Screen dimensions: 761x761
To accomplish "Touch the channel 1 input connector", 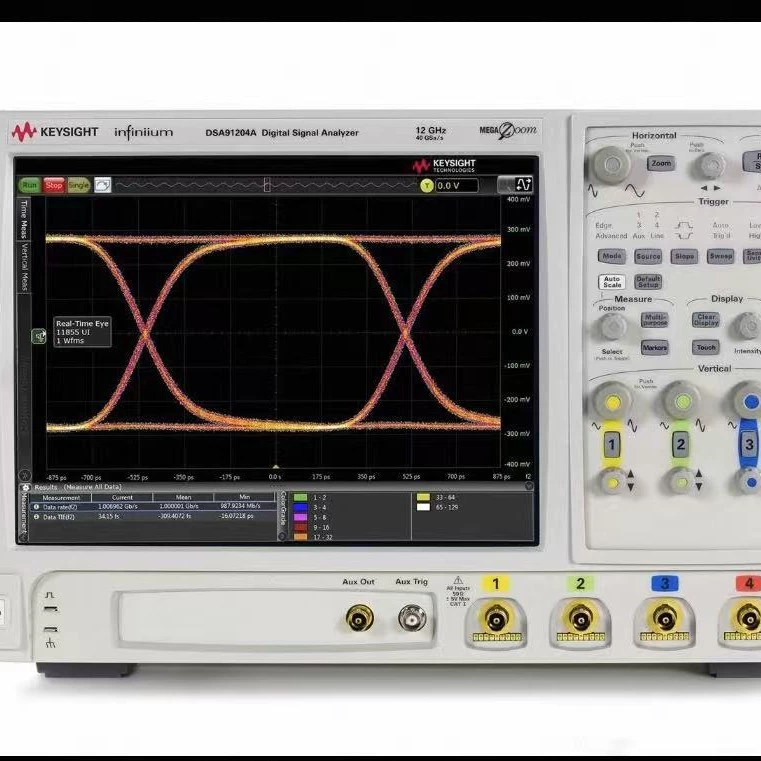I will pos(496,621).
